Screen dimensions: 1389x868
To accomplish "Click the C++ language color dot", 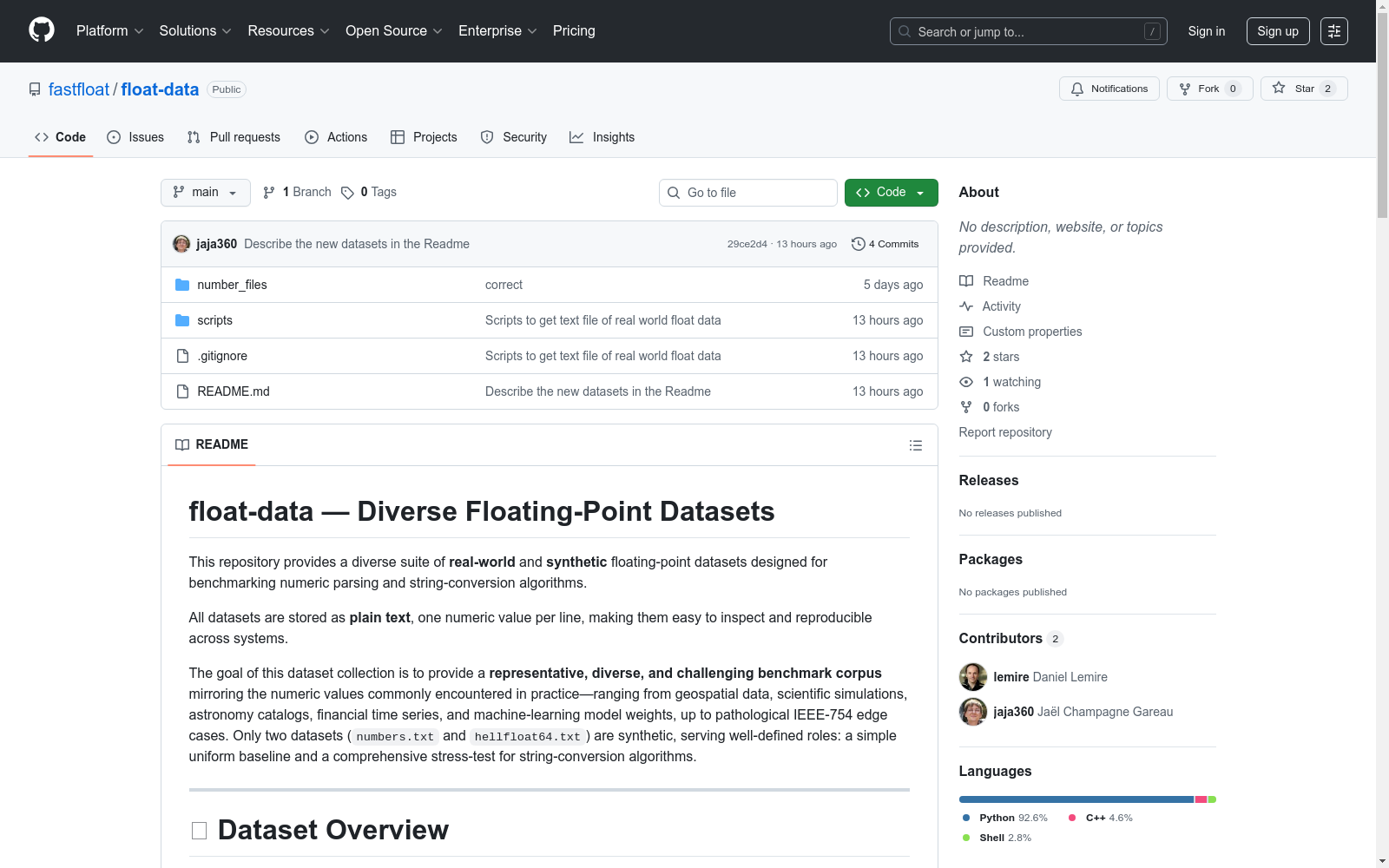I will tap(1072, 818).
